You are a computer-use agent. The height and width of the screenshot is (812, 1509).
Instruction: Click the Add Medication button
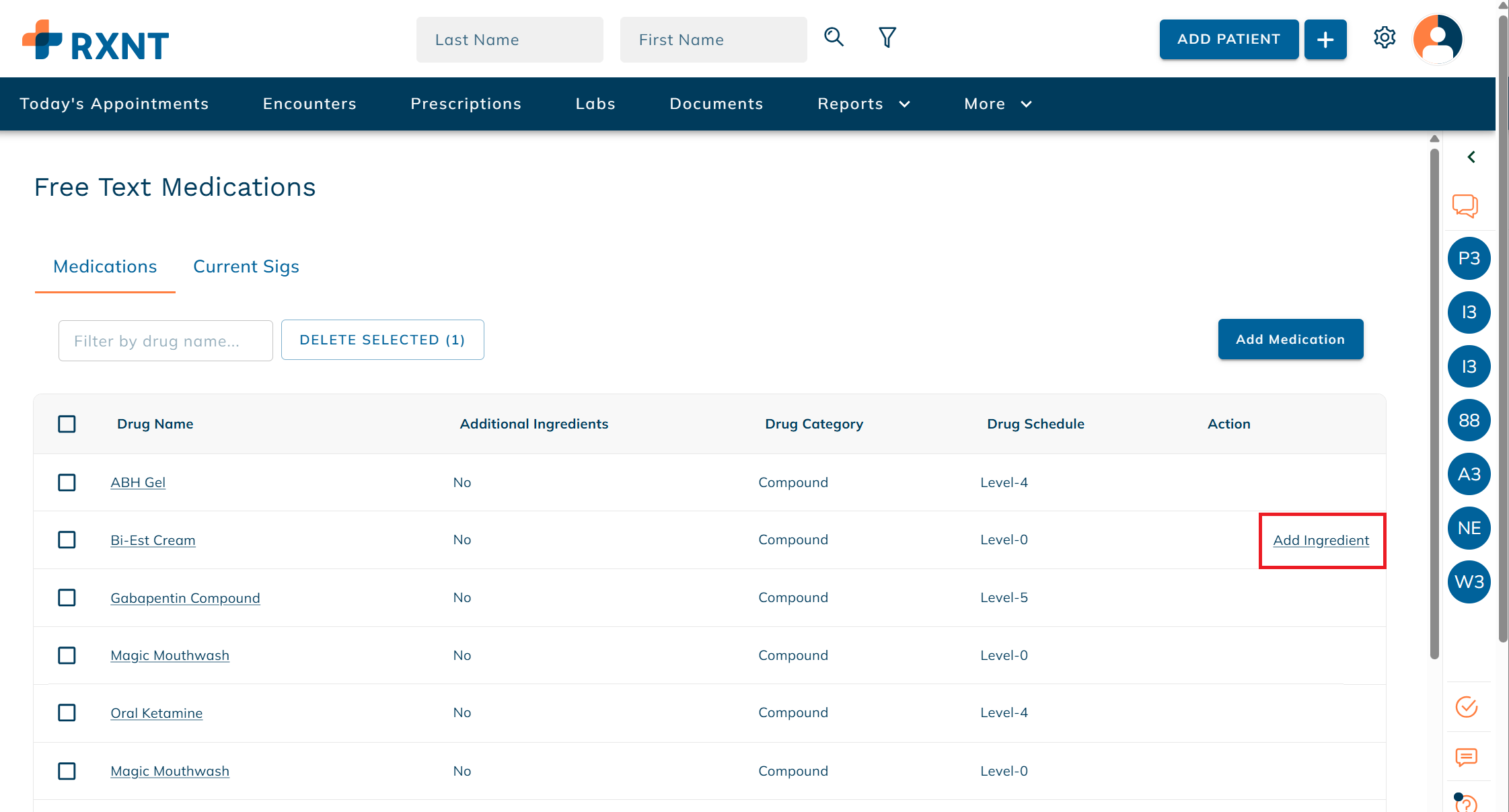(1290, 339)
